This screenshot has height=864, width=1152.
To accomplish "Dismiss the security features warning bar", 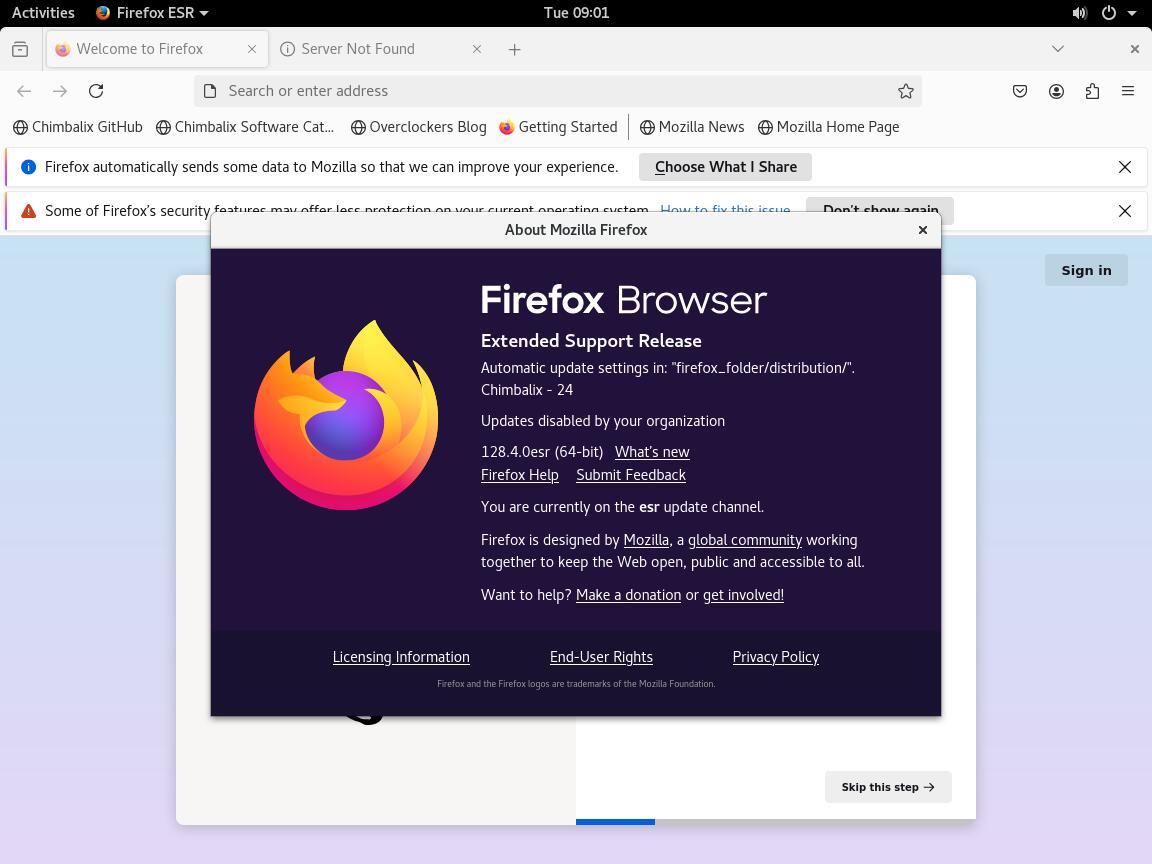I will pos(1125,211).
